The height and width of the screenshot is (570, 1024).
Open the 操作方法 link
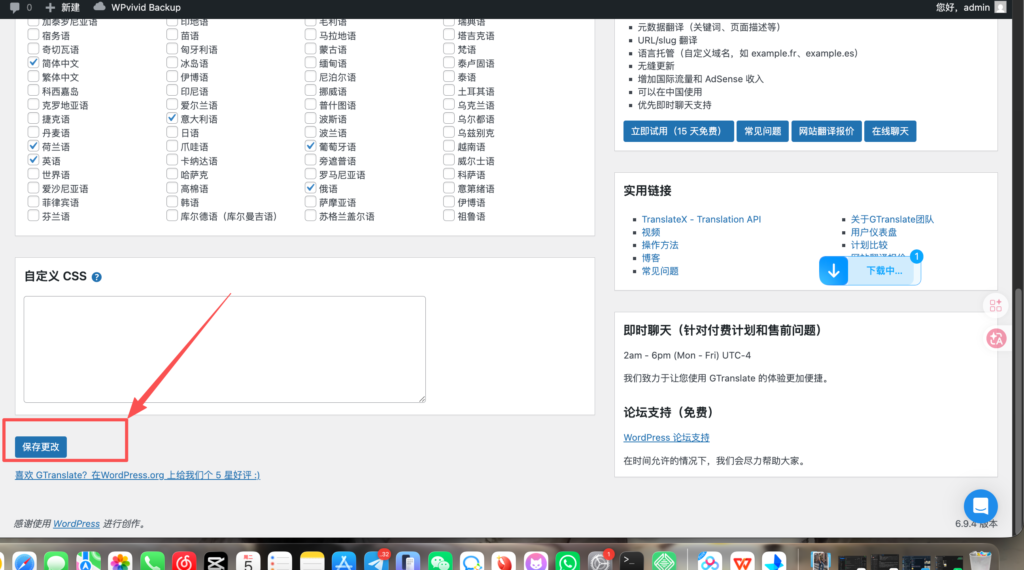pos(660,245)
